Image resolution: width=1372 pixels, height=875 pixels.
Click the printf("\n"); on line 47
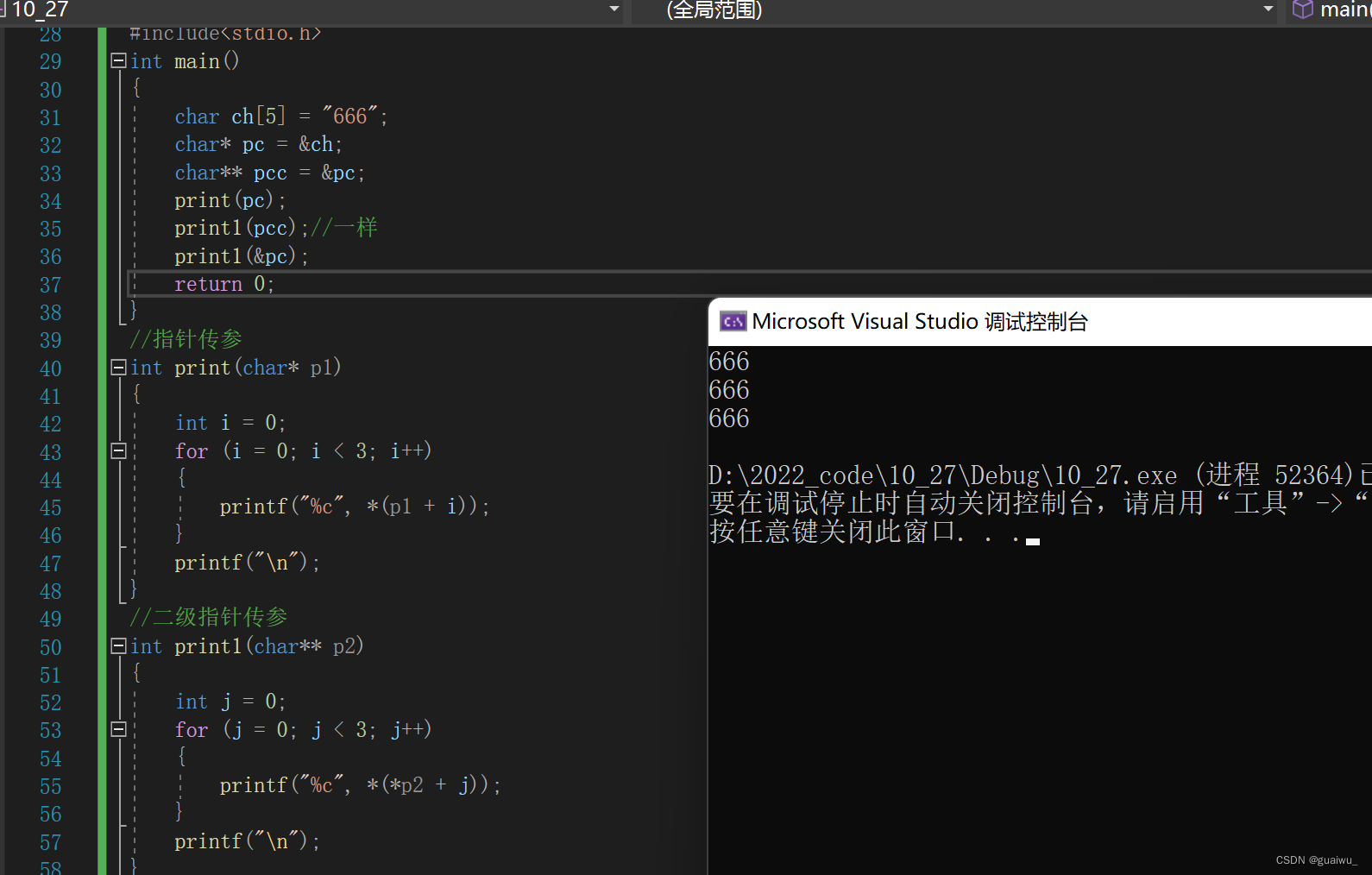click(x=247, y=563)
